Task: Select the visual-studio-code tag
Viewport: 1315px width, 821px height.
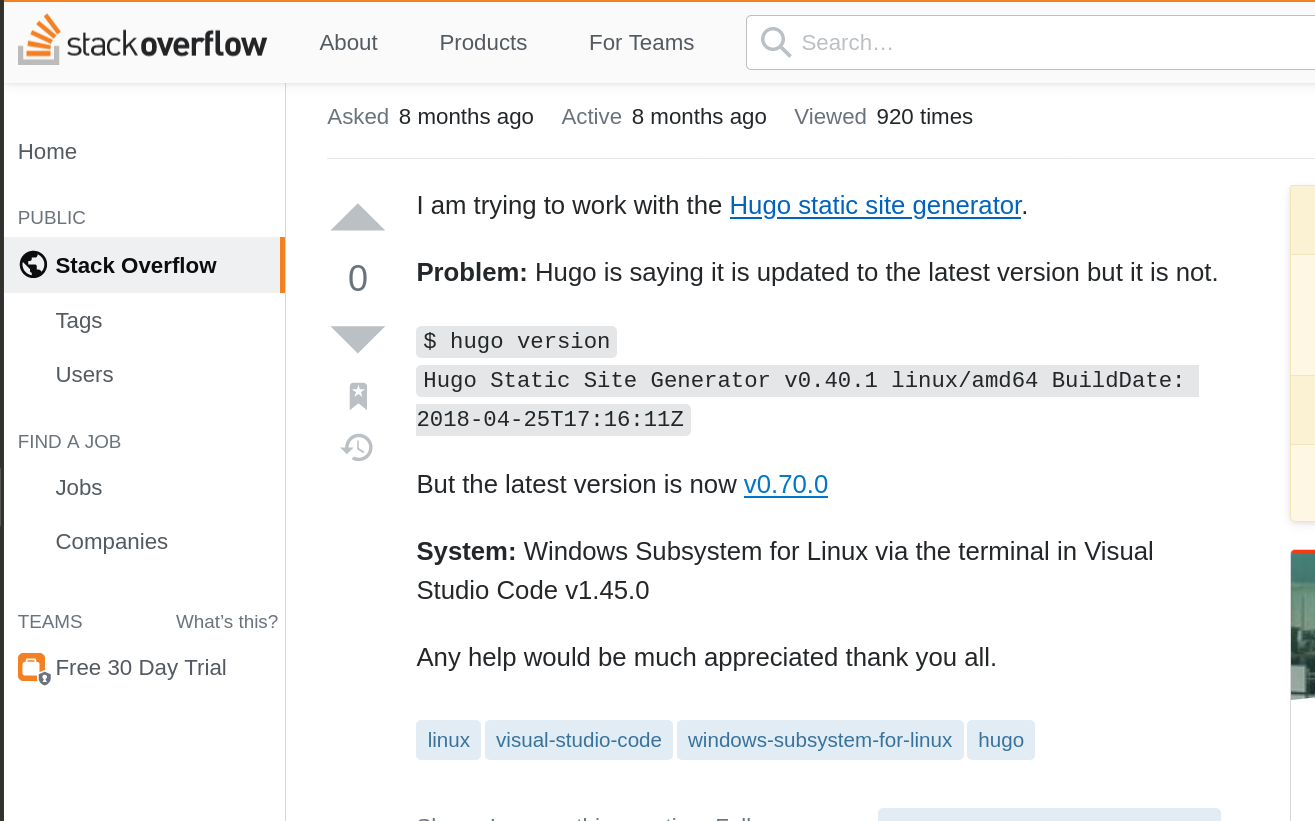Action: click(x=579, y=740)
